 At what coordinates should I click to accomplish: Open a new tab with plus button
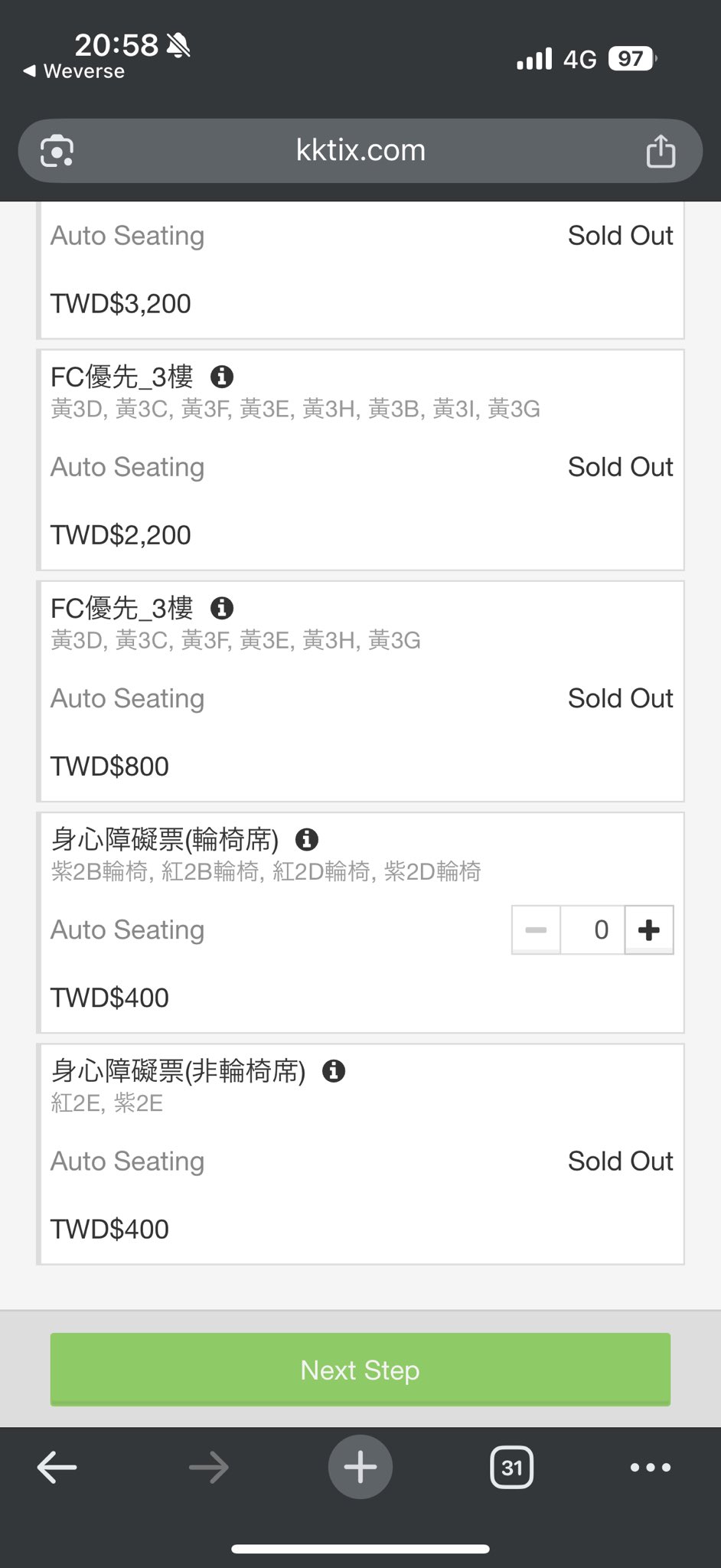[x=360, y=1468]
